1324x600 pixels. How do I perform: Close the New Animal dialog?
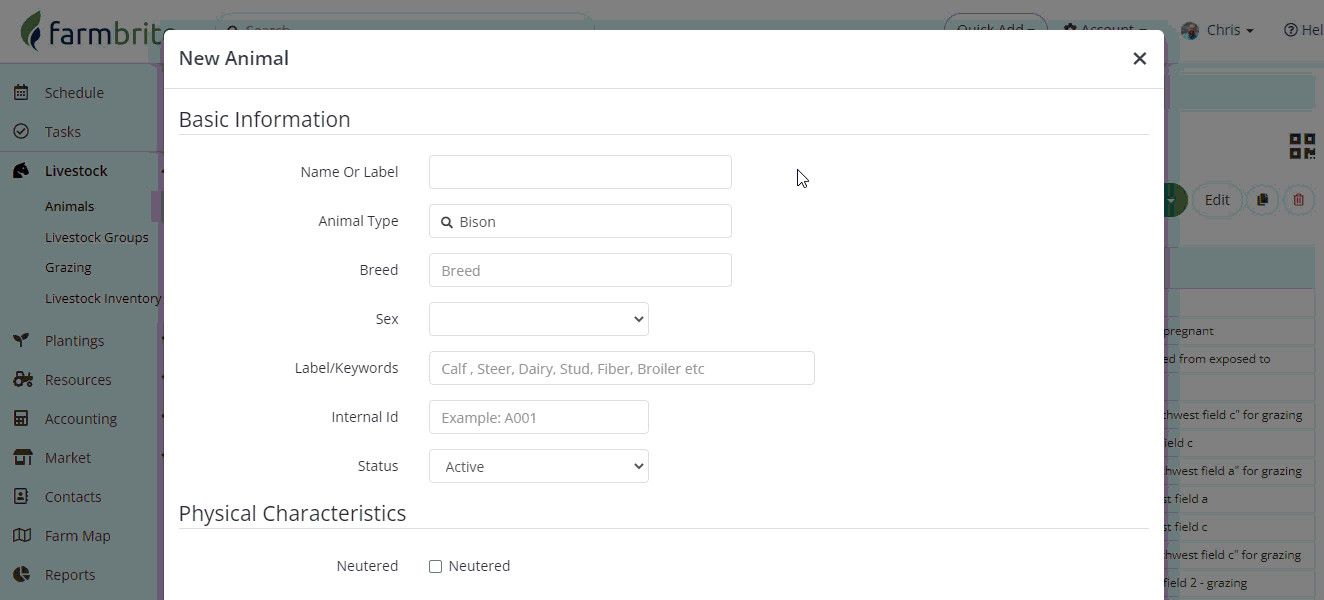pyautogui.click(x=1139, y=59)
